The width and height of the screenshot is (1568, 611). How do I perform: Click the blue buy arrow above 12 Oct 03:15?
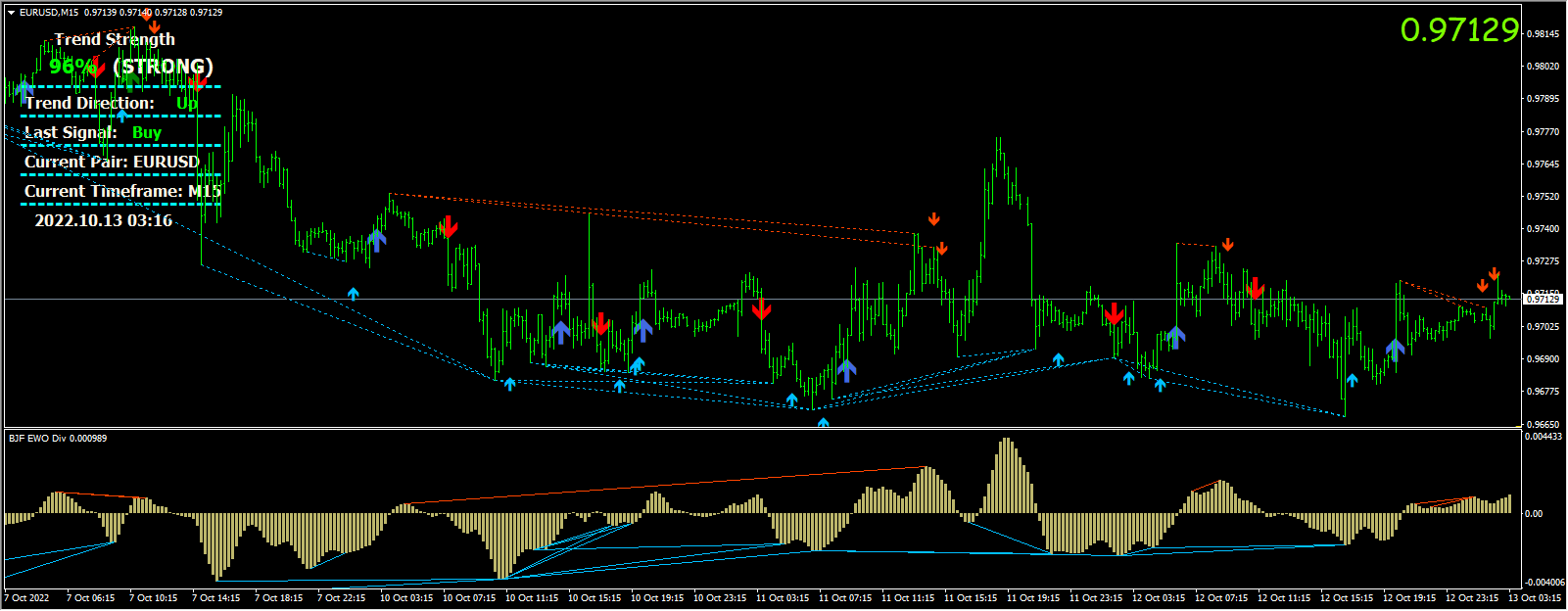tap(1176, 337)
